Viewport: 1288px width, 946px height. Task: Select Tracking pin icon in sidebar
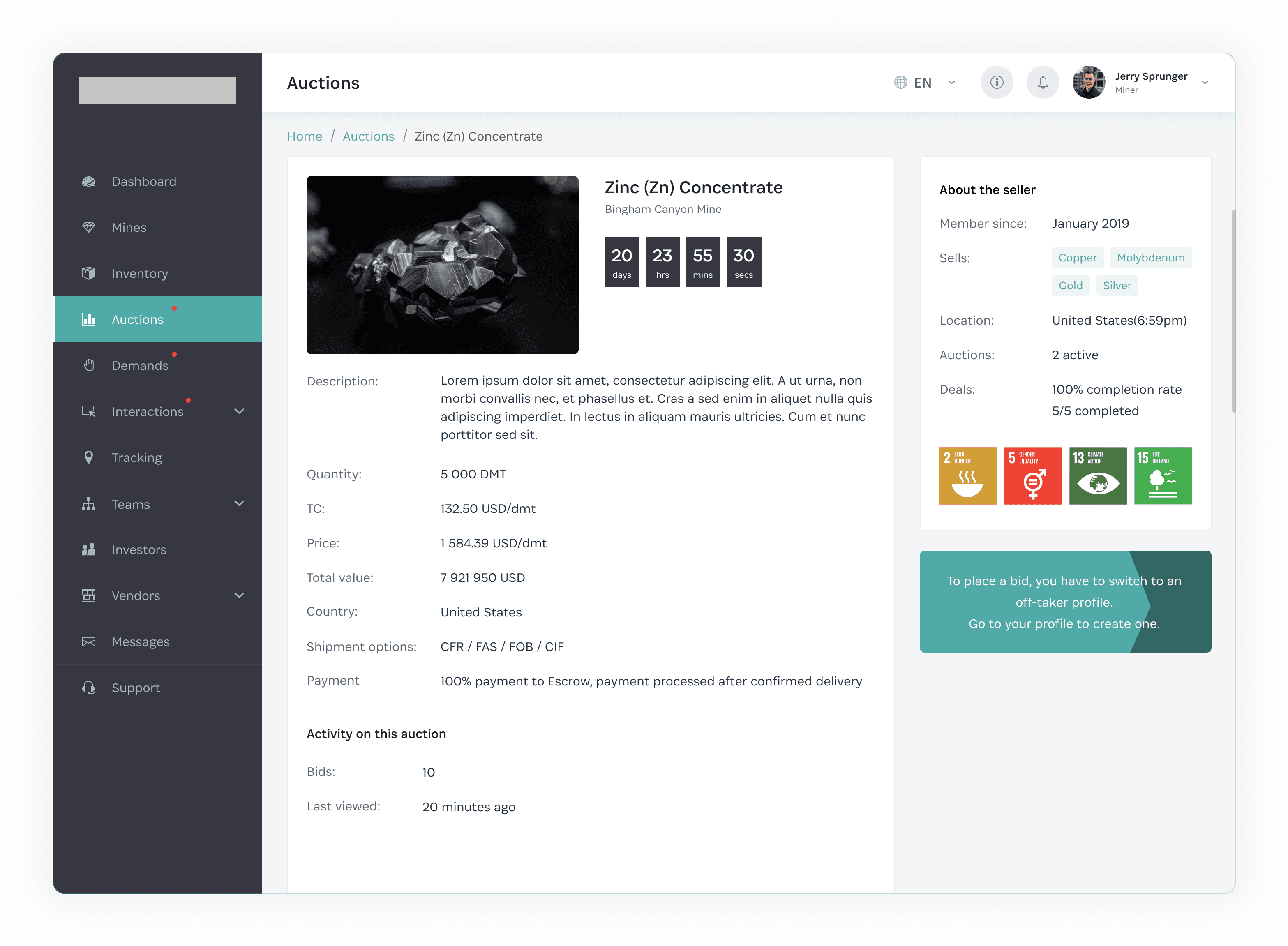tap(89, 457)
